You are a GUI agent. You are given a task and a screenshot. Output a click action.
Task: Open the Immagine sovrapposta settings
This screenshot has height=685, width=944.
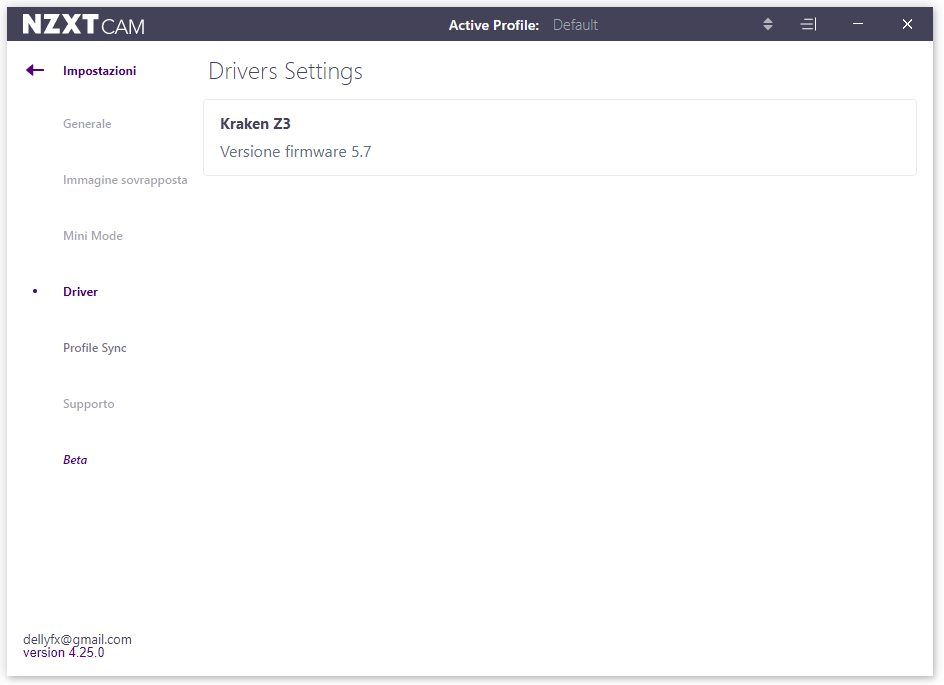tap(125, 180)
